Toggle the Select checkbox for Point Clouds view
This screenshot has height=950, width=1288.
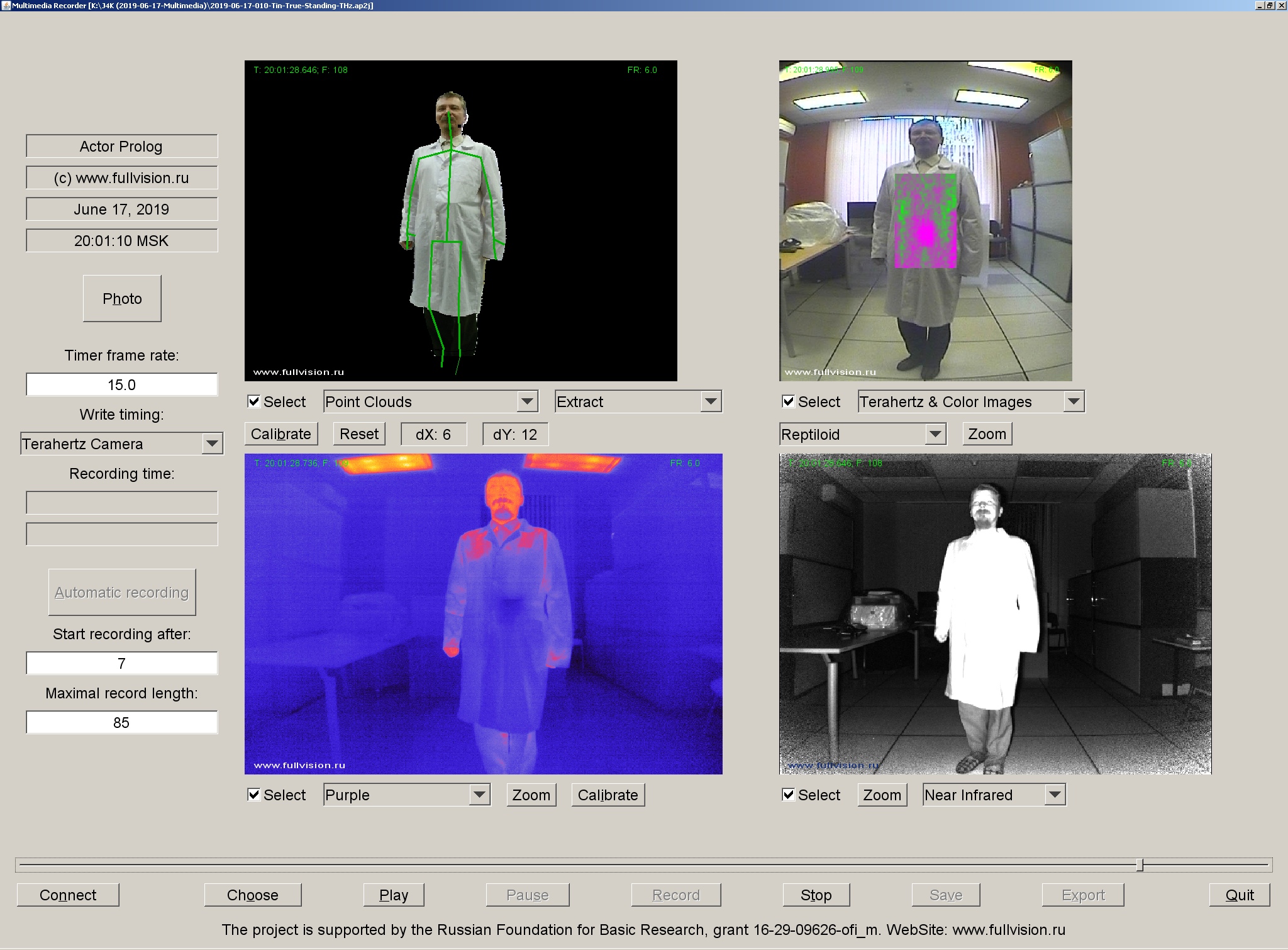254,401
